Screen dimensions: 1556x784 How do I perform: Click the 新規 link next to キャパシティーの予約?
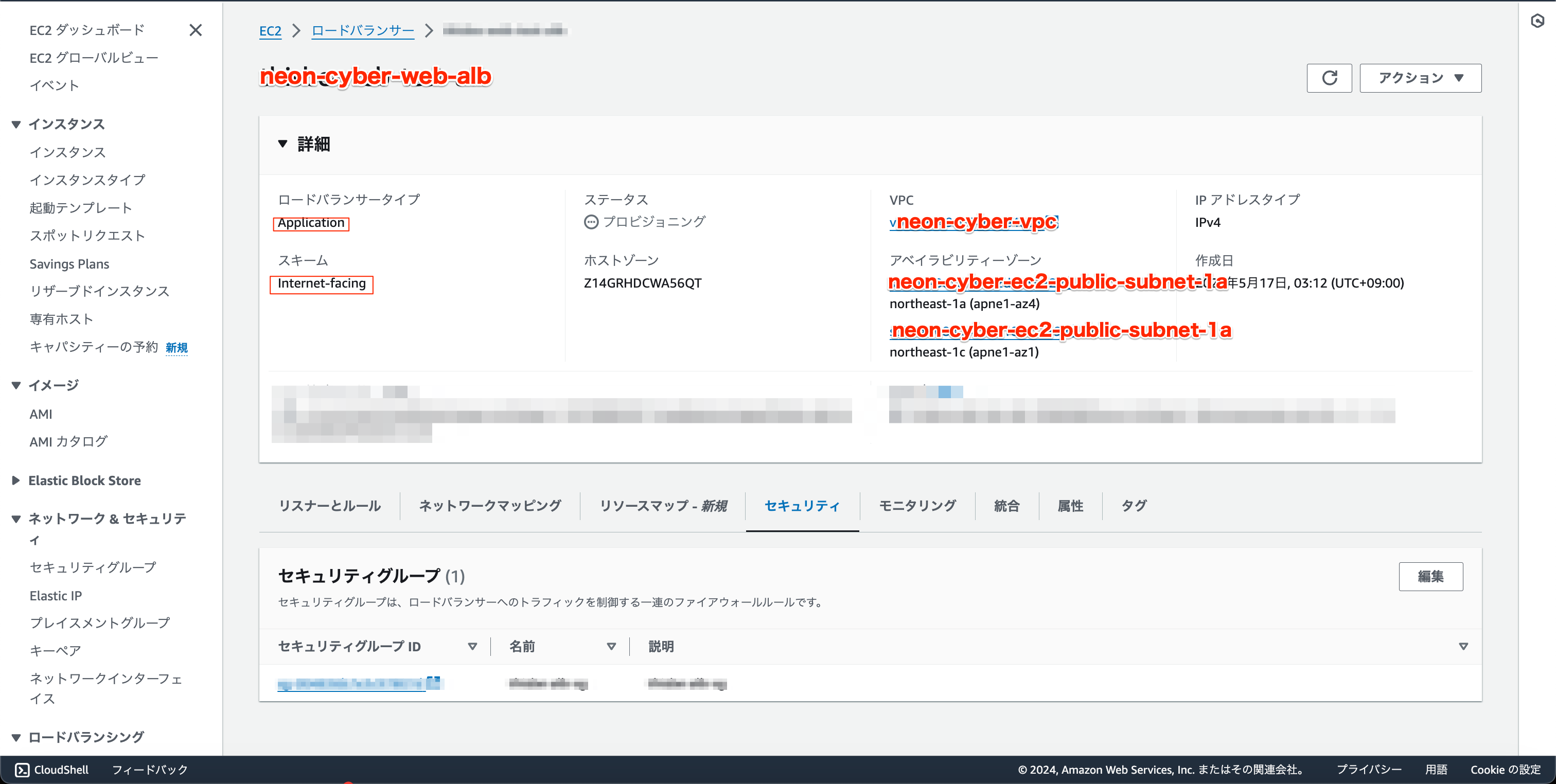point(176,347)
